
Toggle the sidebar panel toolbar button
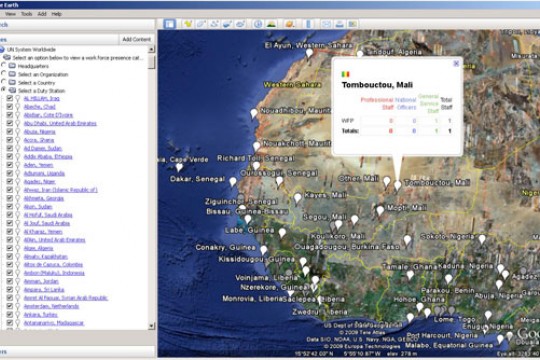click(x=169, y=24)
